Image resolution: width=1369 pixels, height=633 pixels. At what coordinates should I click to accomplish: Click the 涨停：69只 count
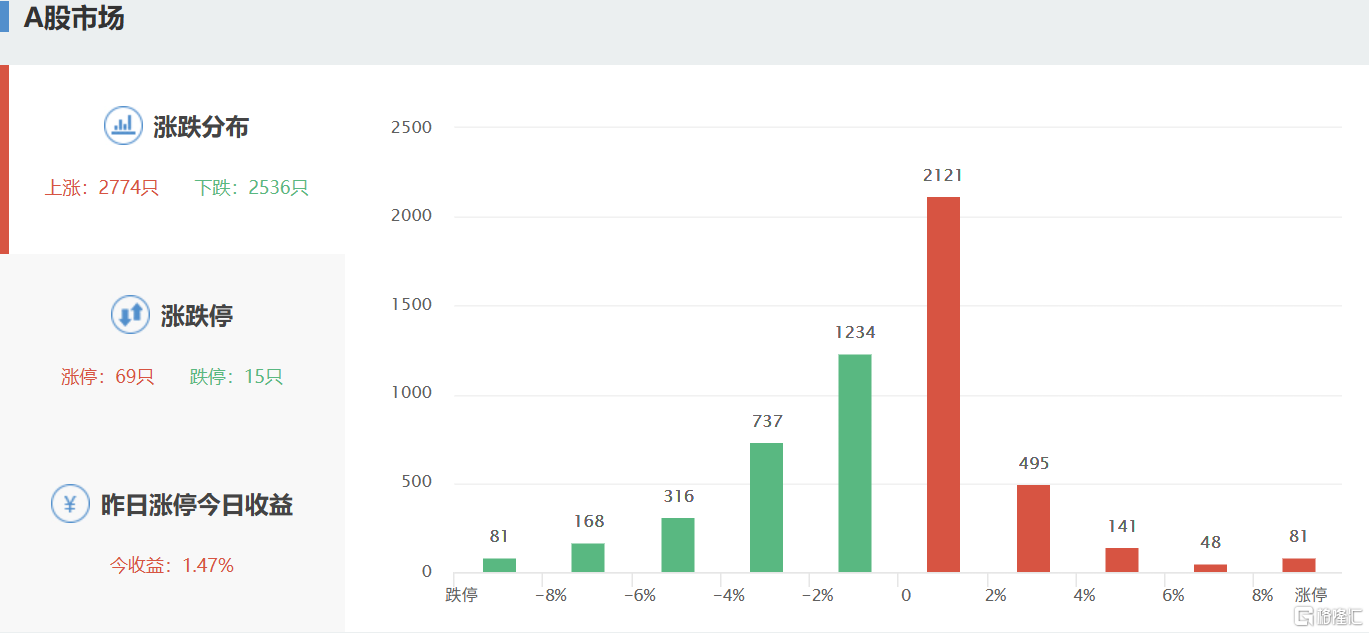coord(108,377)
